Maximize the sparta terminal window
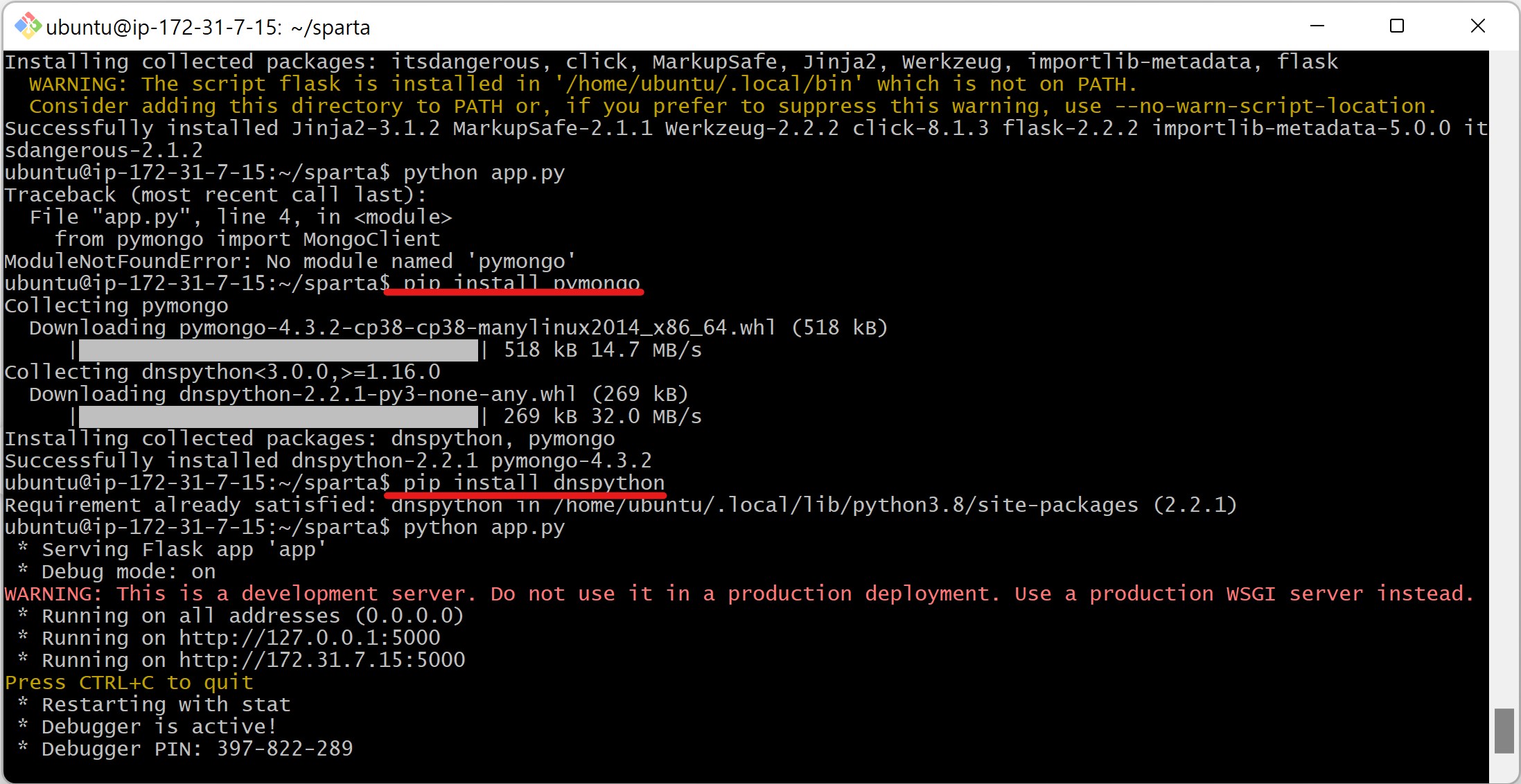Viewport: 1521px width, 784px height. pyautogui.click(x=1397, y=26)
